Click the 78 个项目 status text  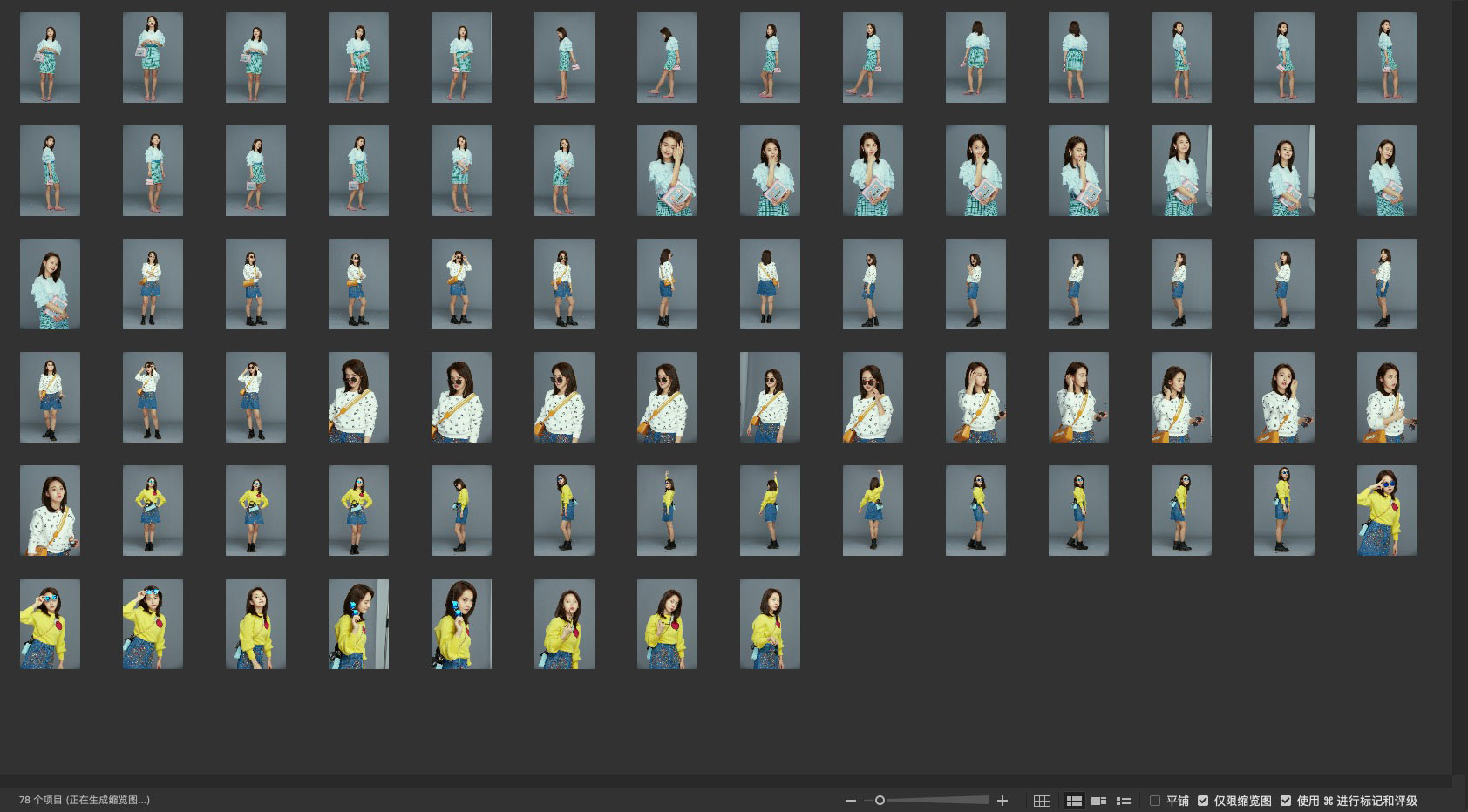pos(85,800)
